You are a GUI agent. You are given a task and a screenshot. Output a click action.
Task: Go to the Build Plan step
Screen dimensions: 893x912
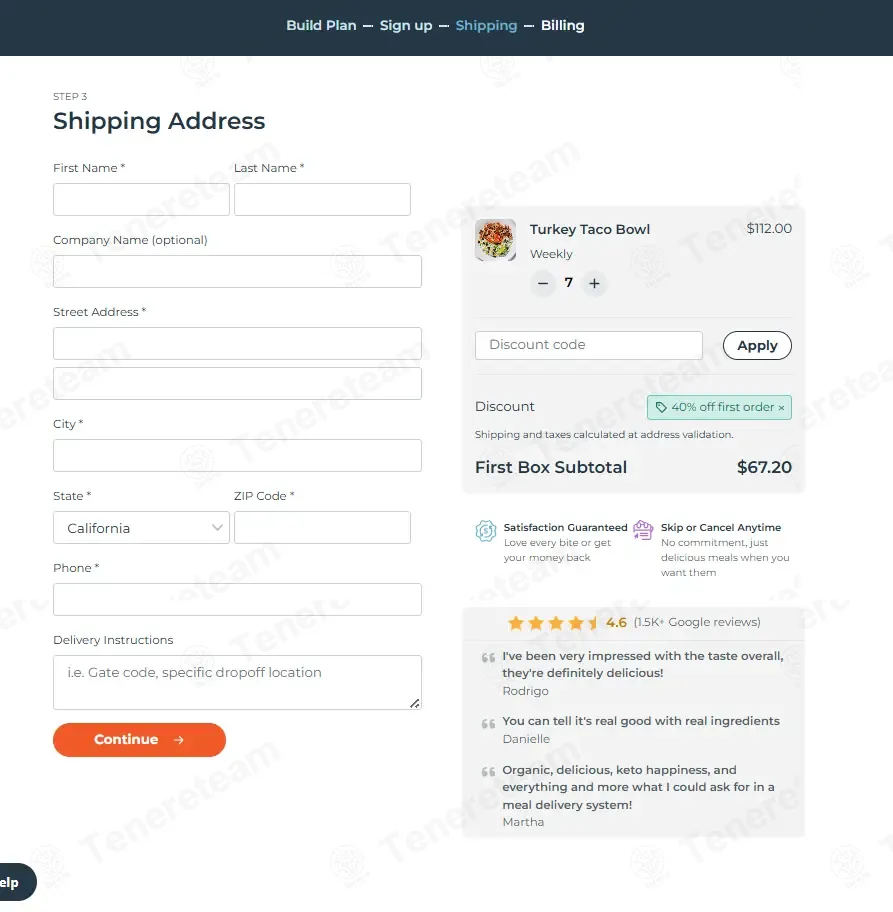pos(321,26)
